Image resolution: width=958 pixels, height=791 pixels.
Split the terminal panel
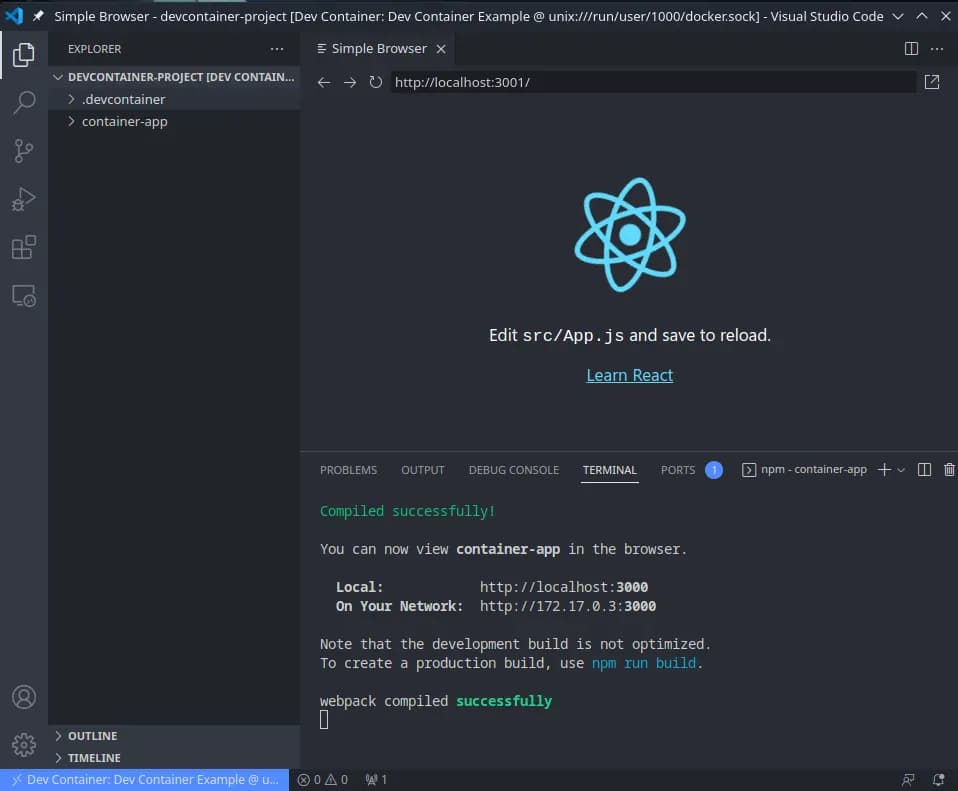tap(924, 469)
